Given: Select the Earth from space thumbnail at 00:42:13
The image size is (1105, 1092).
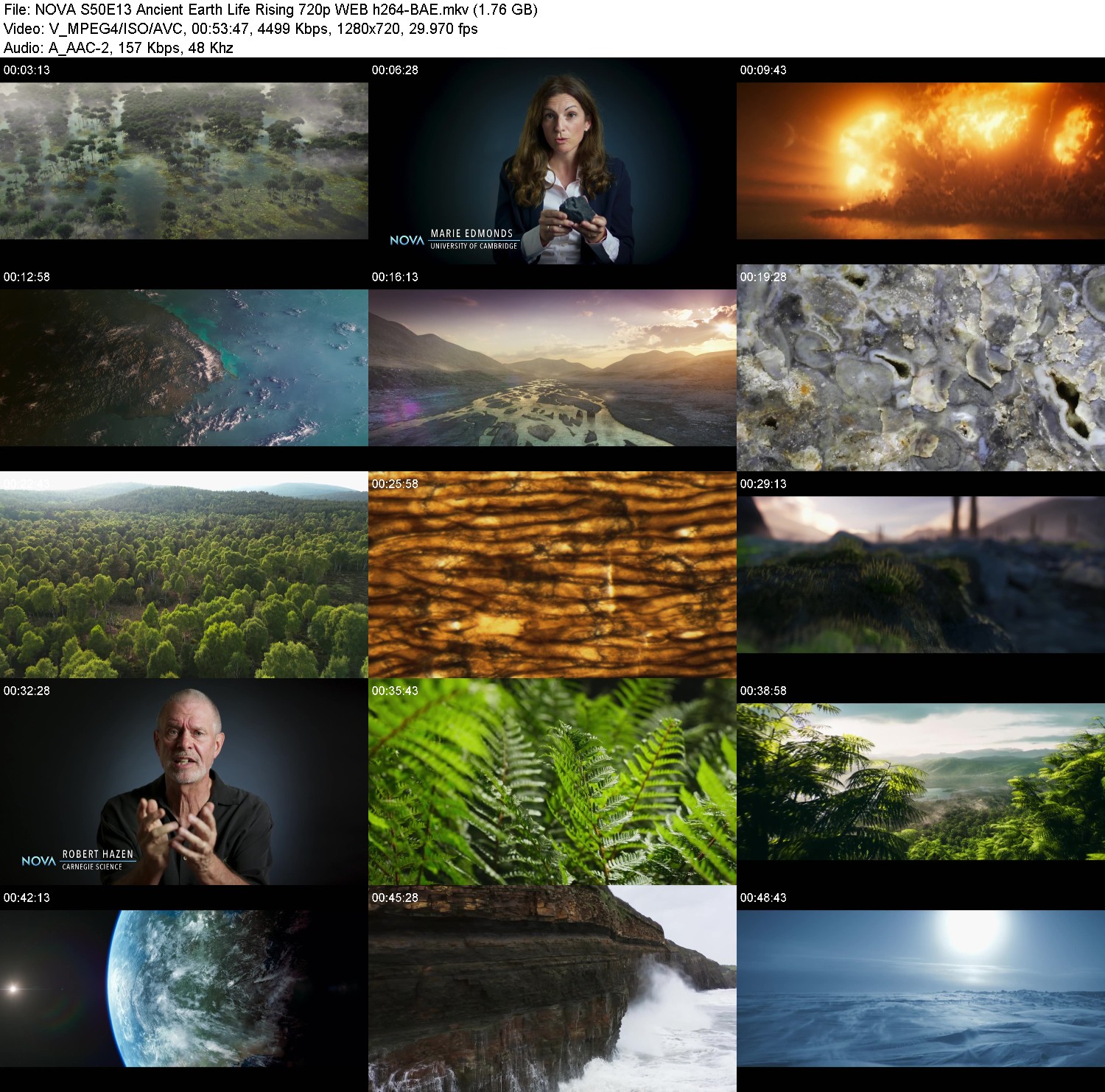Looking at the screenshot, I should point(184,989).
